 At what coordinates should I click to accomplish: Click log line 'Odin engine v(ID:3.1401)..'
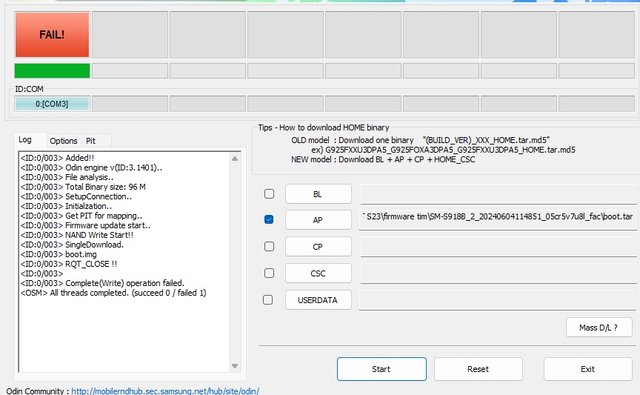[x=91, y=168]
